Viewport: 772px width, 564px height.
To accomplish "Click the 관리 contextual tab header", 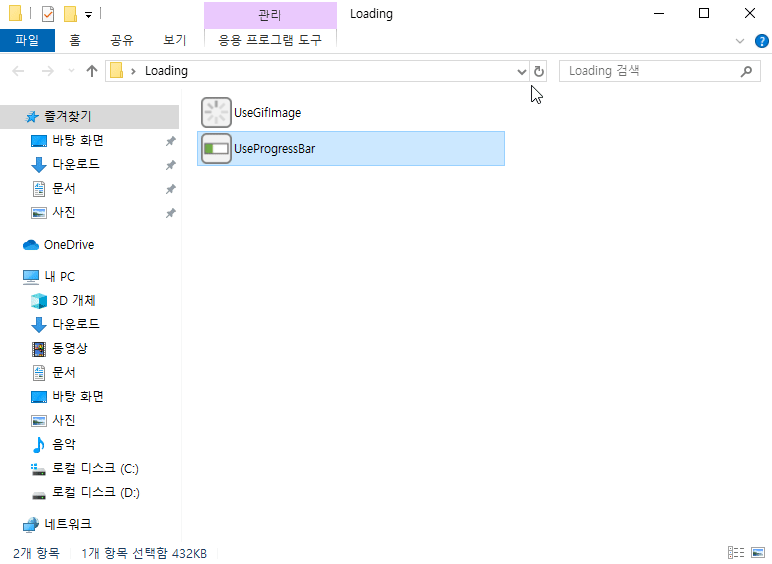I will click(270, 15).
